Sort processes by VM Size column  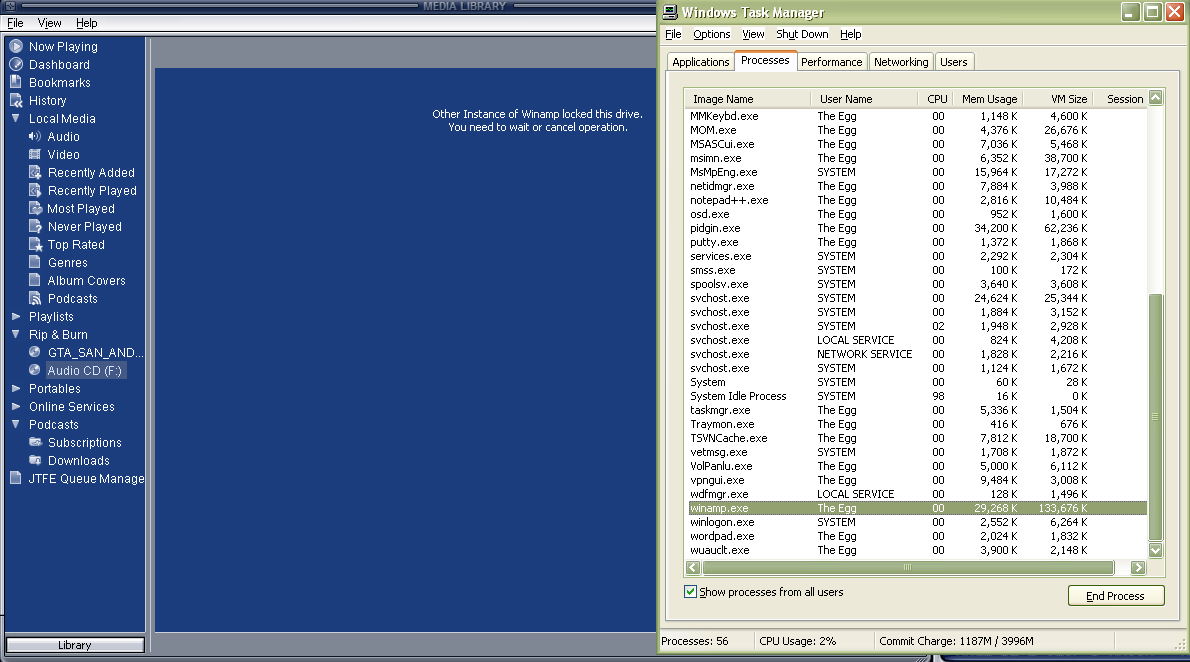point(1059,99)
